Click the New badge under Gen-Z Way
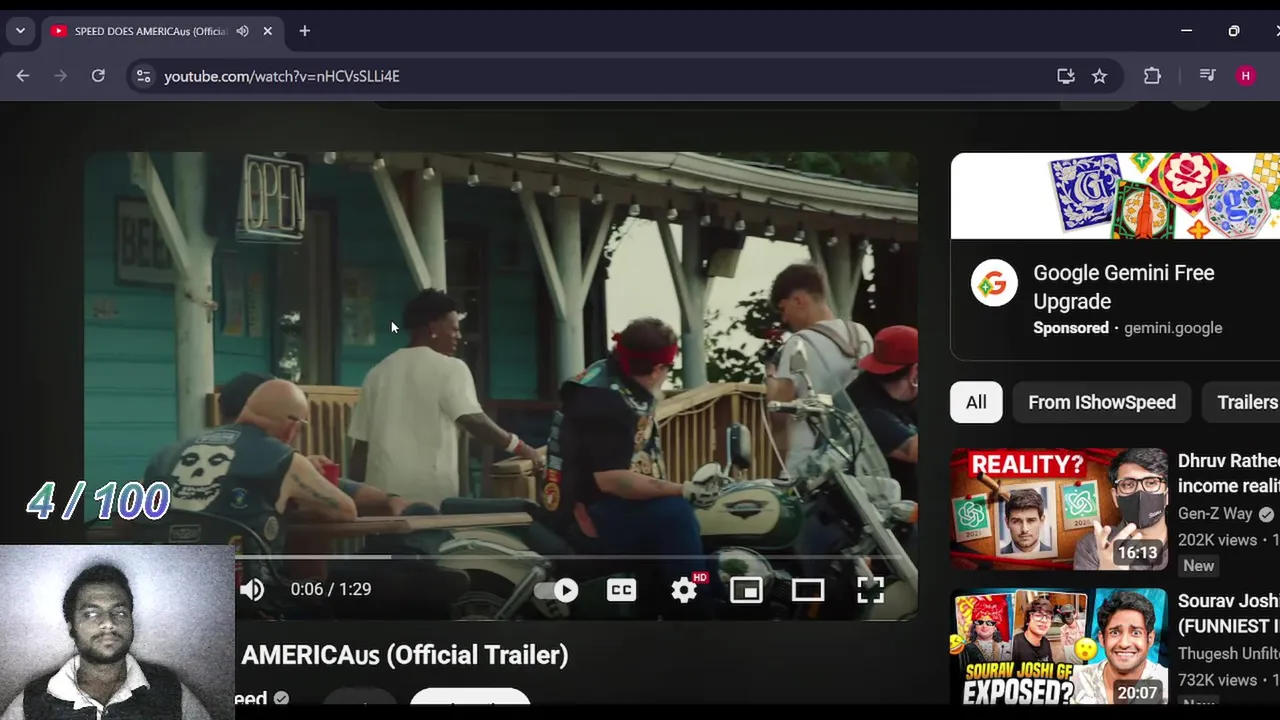 pos(1199,566)
